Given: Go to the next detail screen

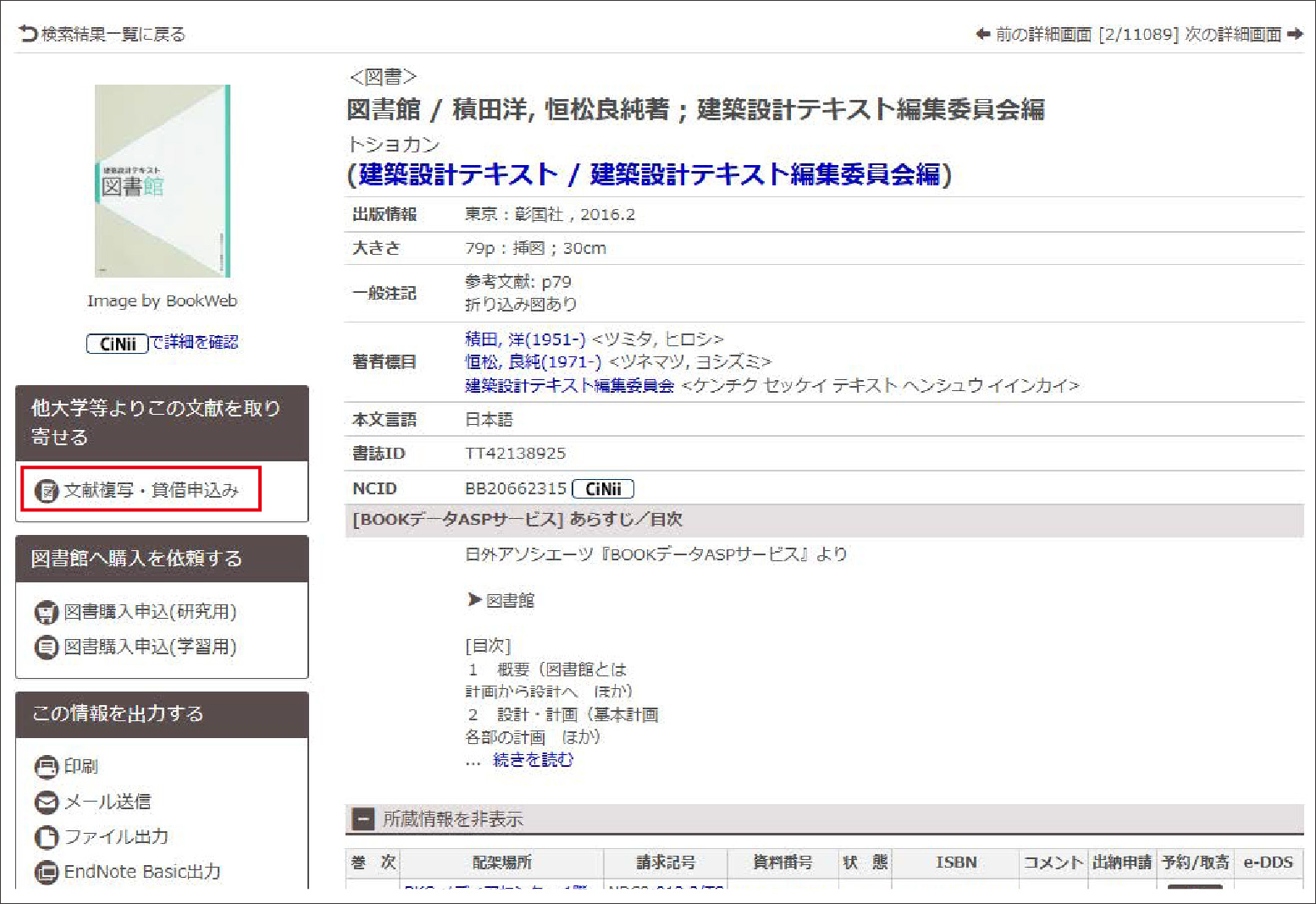Looking at the screenshot, I should pos(1243,35).
